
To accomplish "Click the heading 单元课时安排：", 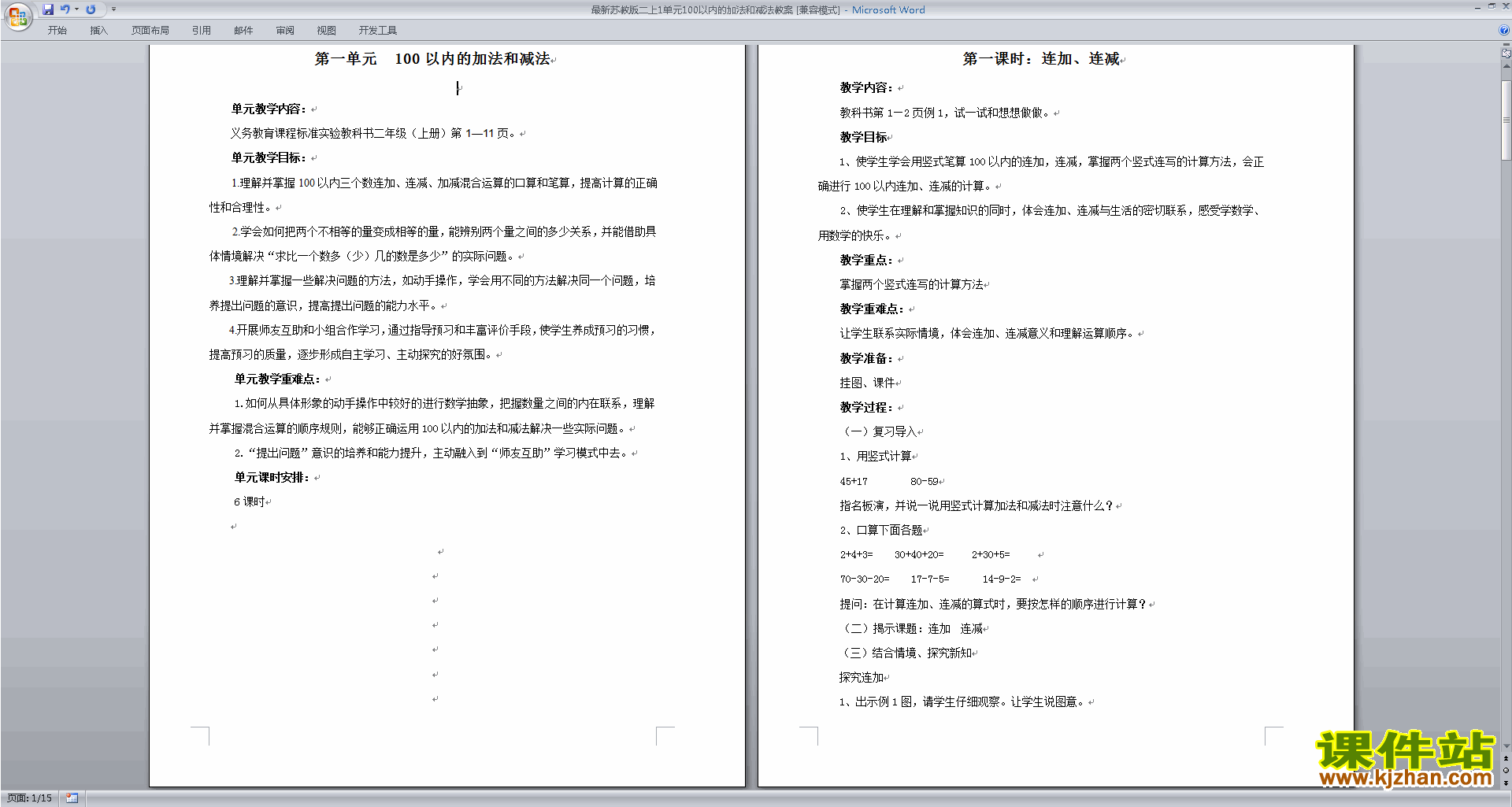I will tap(272, 477).
